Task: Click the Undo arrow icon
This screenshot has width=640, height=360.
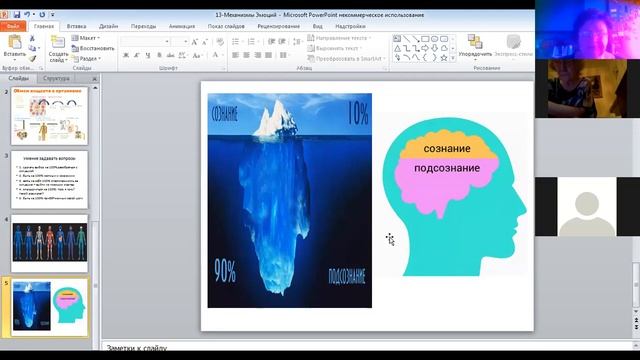Action: point(27,15)
